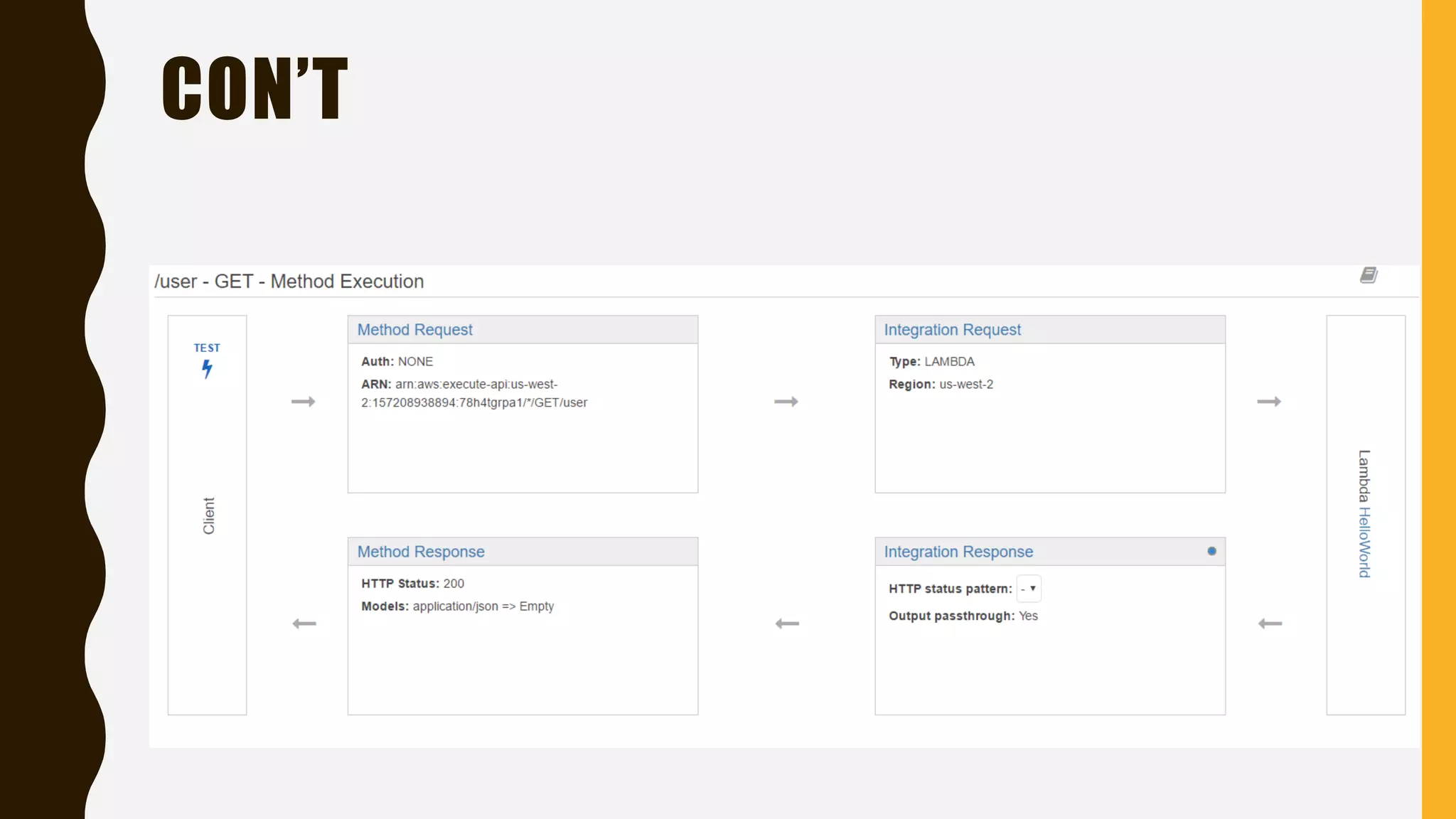Open the Method Request settings link

pyautogui.click(x=414, y=330)
